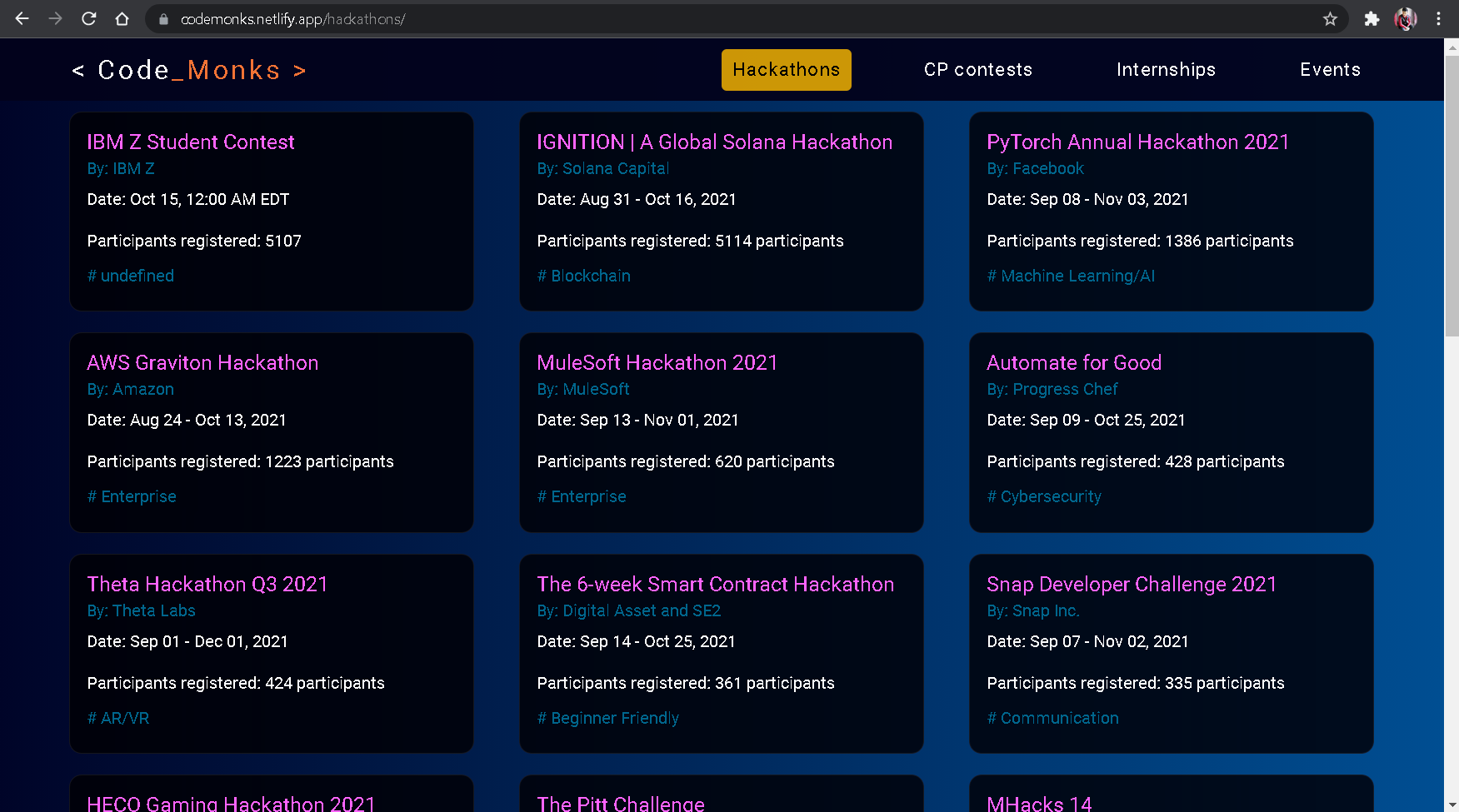
Task: Open the Events page
Action: (x=1331, y=70)
